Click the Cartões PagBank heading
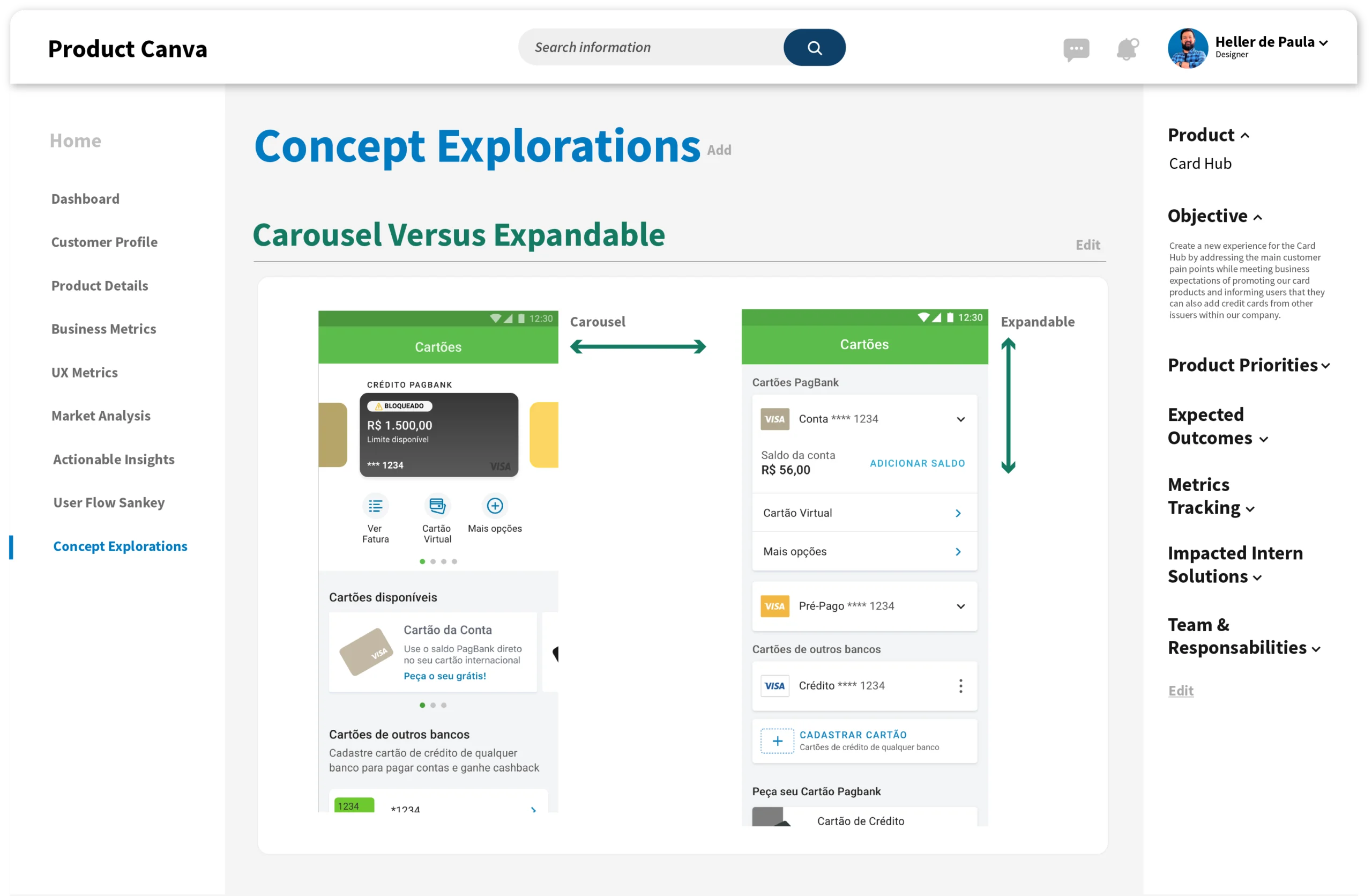The image size is (1372, 896). (x=795, y=382)
